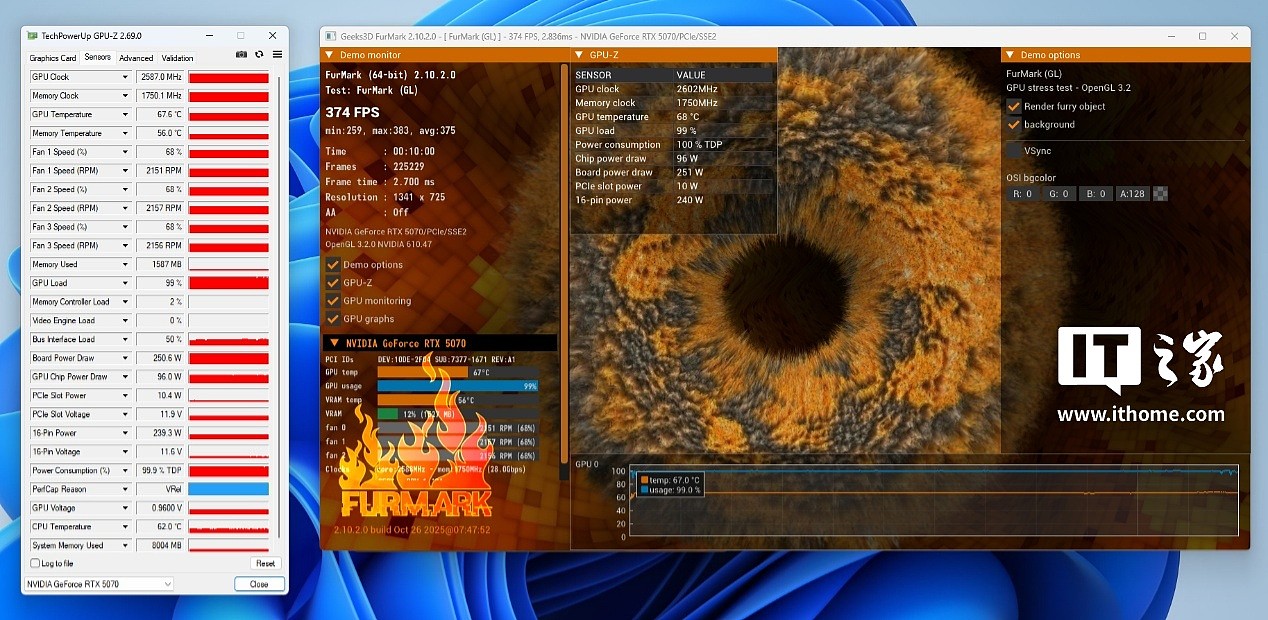This screenshot has width=1268, height=620.
Task: Click the 16-pin power row in FurMark table
Action: [x=673, y=200]
